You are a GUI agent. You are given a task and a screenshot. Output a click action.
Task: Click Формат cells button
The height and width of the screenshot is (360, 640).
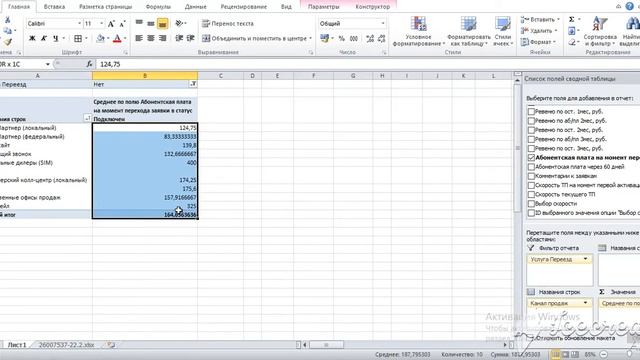pyautogui.click(x=536, y=42)
